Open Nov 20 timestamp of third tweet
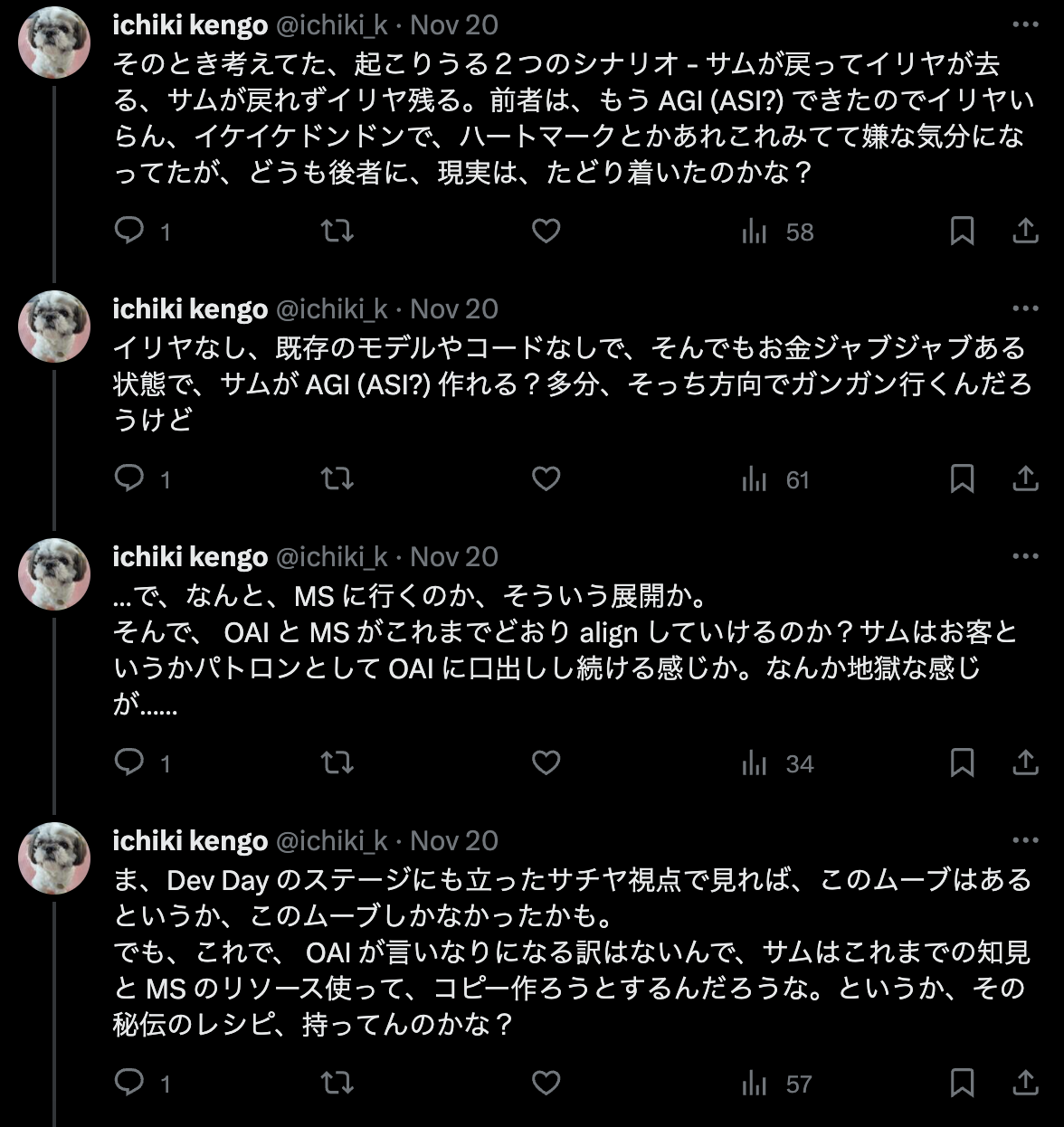The height and width of the screenshot is (1127, 1064). [454, 557]
